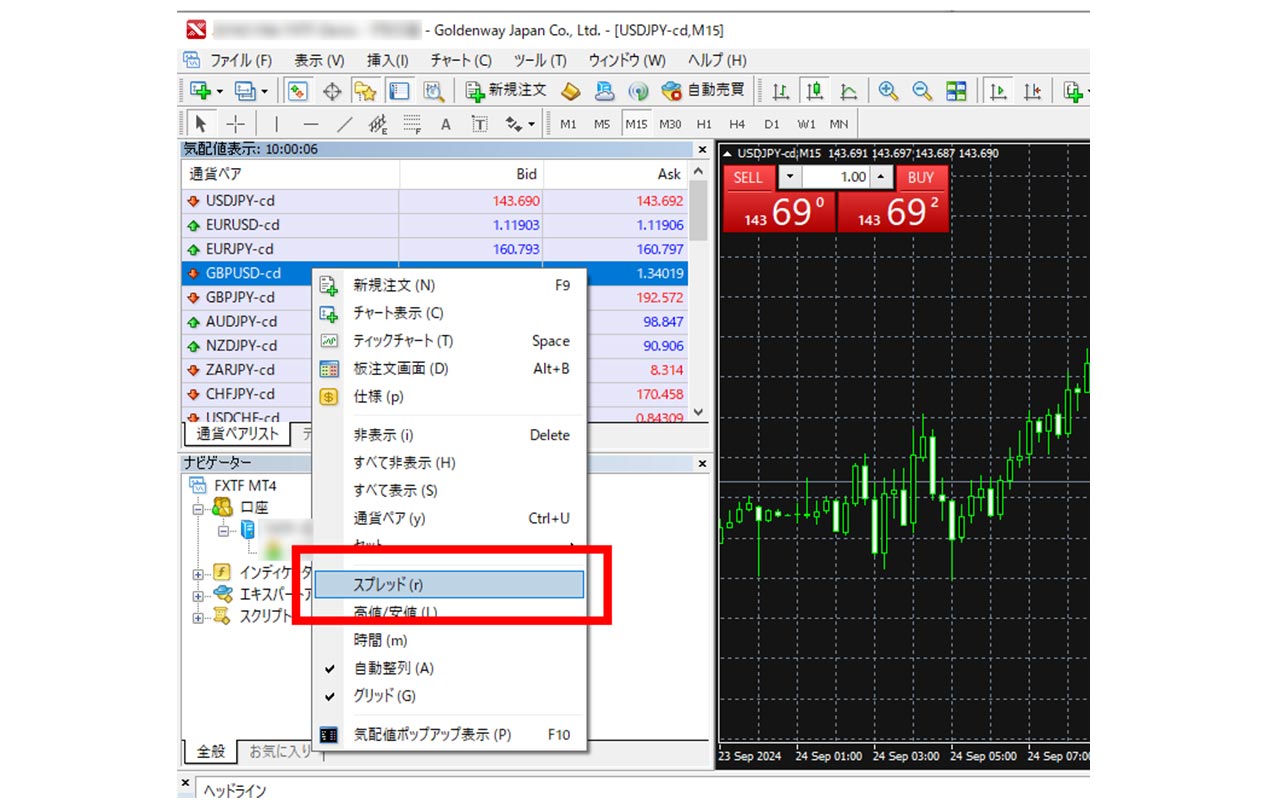Screen dimensions: 1266x808
Task: Switch timeframe to D1
Action: (771, 124)
